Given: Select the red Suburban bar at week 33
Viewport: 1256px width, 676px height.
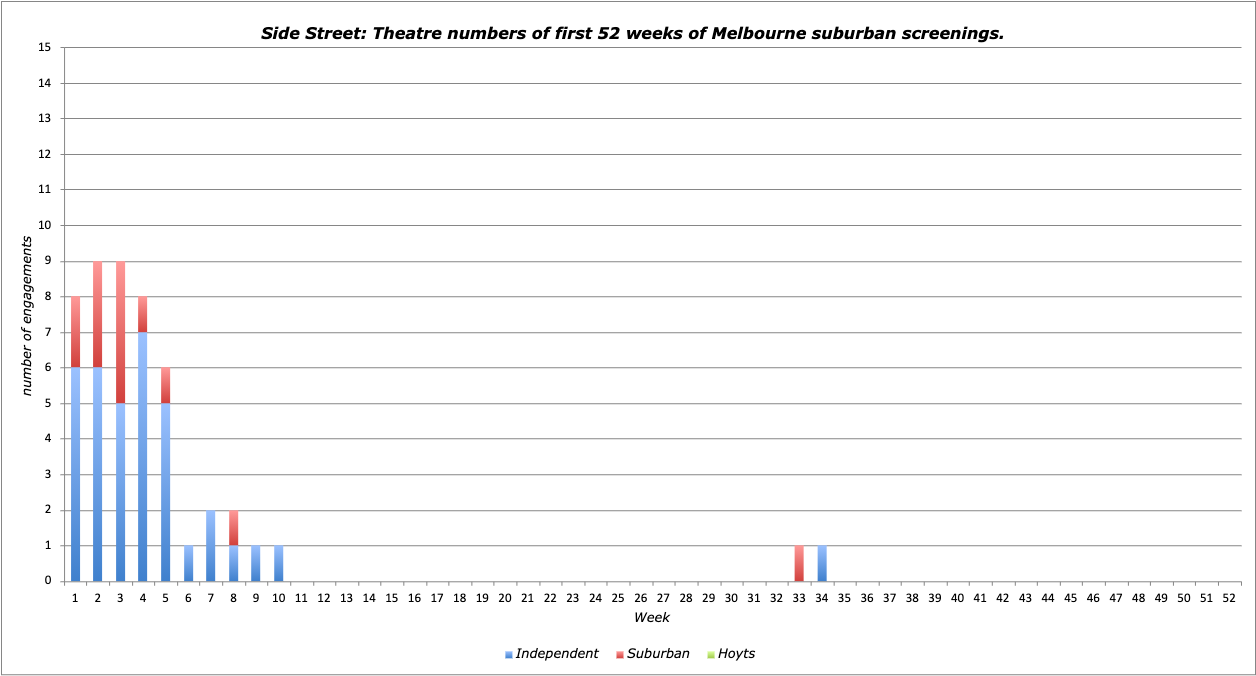Looking at the screenshot, I should pyautogui.click(x=799, y=563).
